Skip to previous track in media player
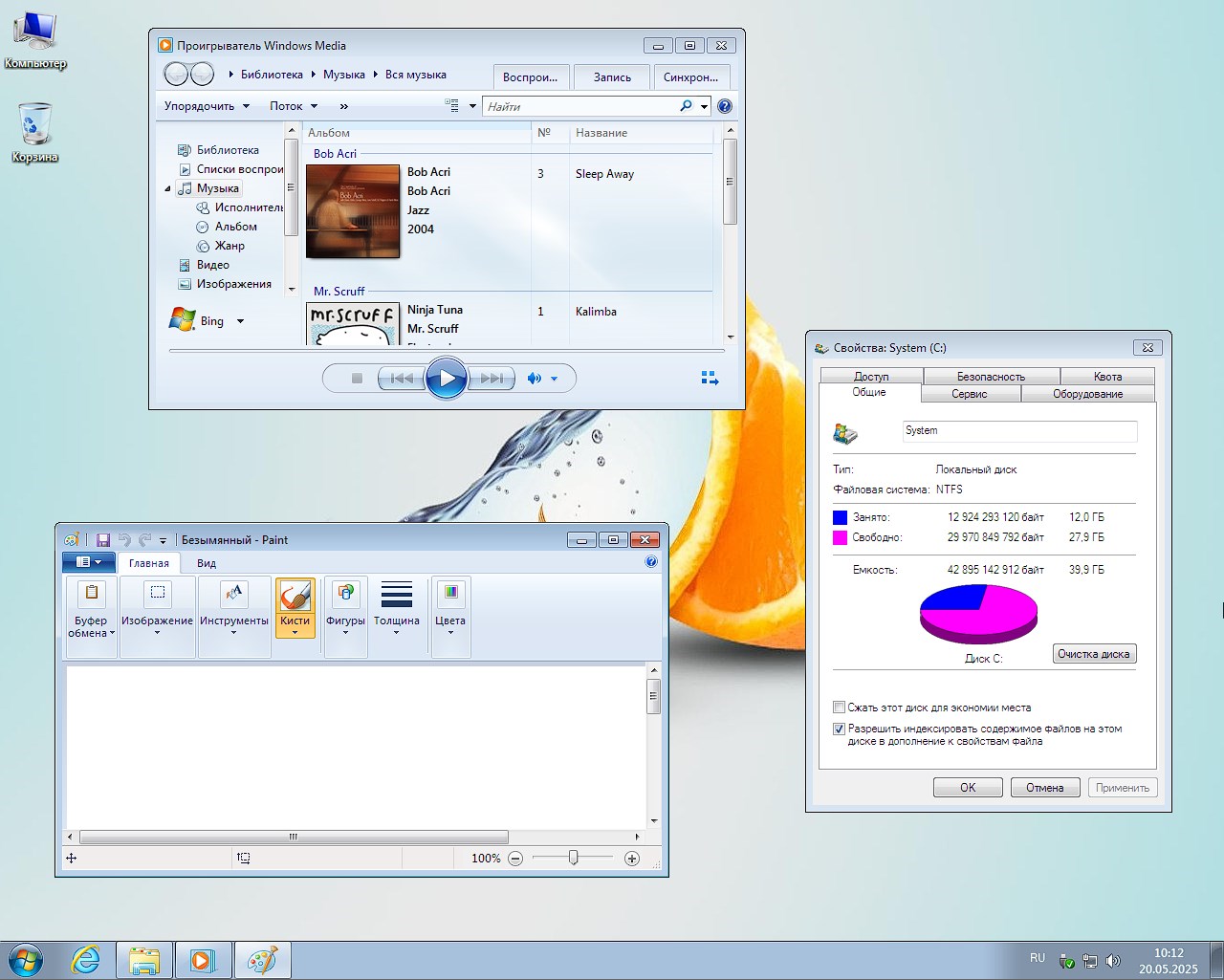This screenshot has width=1224, height=980. coord(402,379)
